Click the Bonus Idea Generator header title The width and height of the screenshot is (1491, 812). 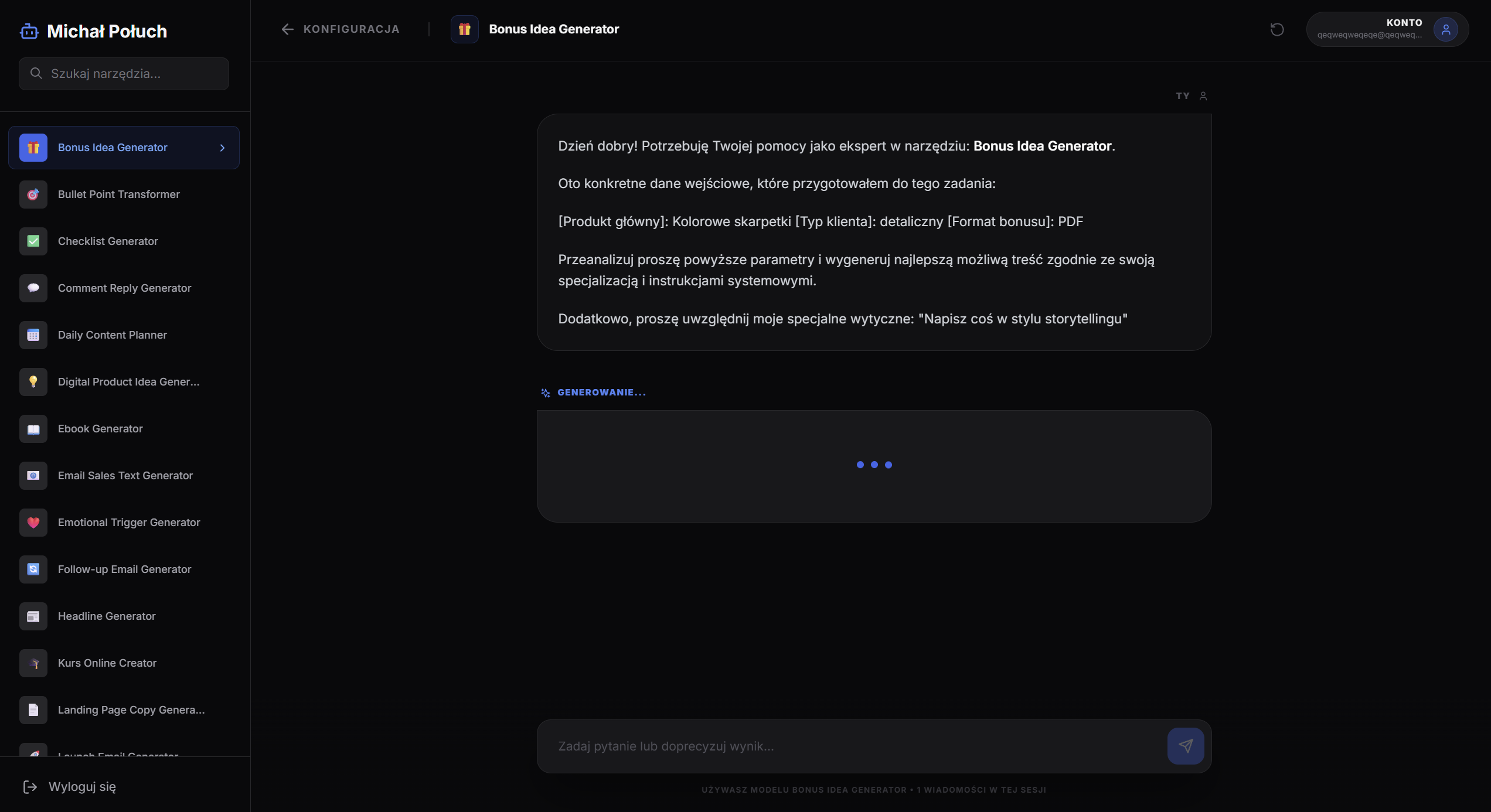[x=554, y=29]
